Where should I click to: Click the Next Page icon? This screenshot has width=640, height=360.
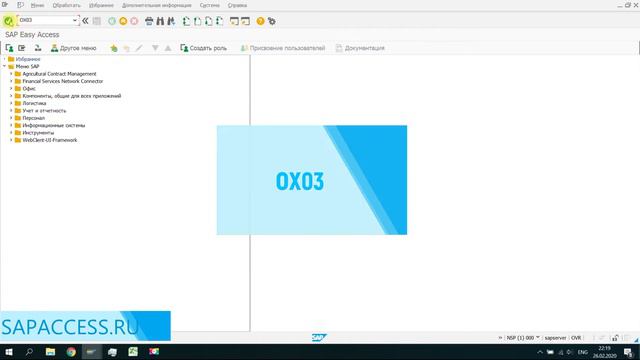coord(209,21)
